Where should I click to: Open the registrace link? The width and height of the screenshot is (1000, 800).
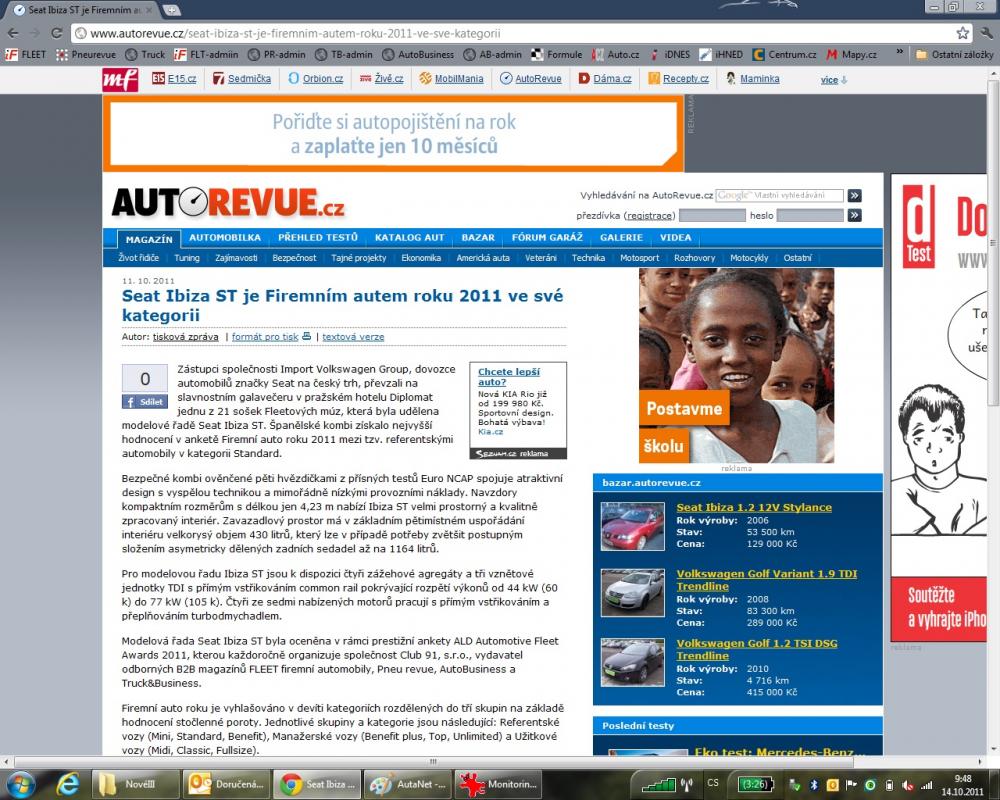tap(649, 216)
